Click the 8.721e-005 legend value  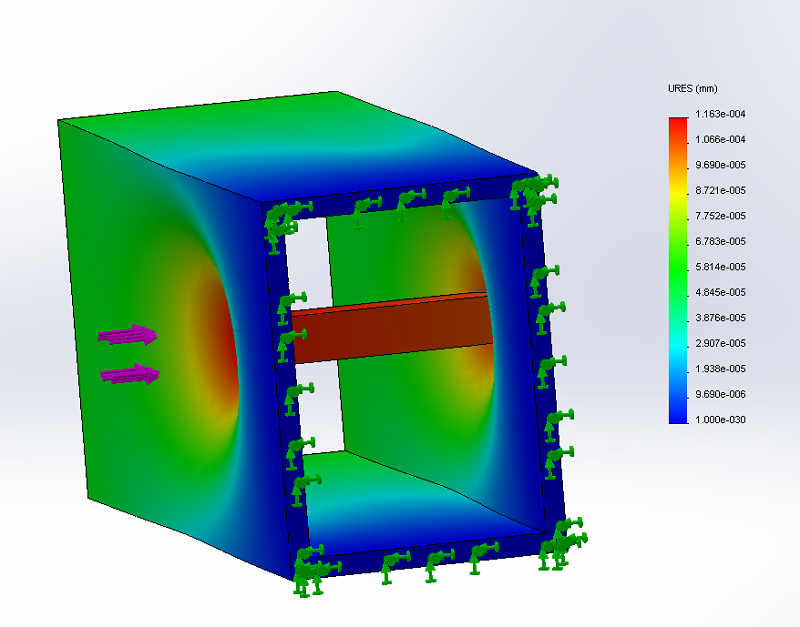tap(720, 190)
